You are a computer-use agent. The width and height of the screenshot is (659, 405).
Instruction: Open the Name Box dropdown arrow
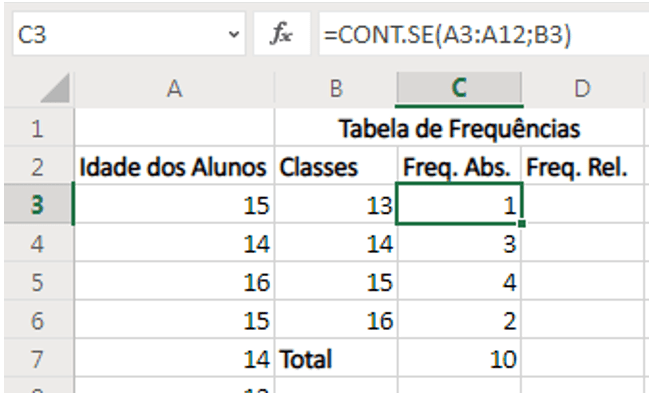click(x=234, y=35)
